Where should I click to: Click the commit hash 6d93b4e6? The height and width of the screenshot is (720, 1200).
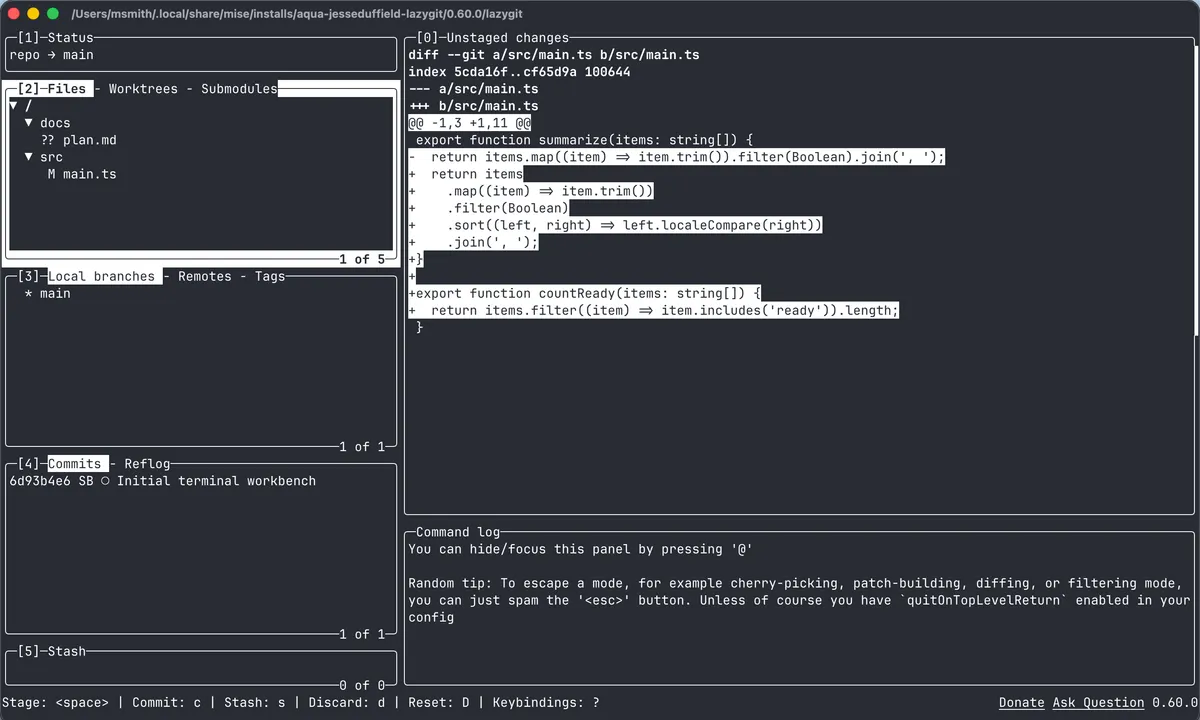point(40,481)
